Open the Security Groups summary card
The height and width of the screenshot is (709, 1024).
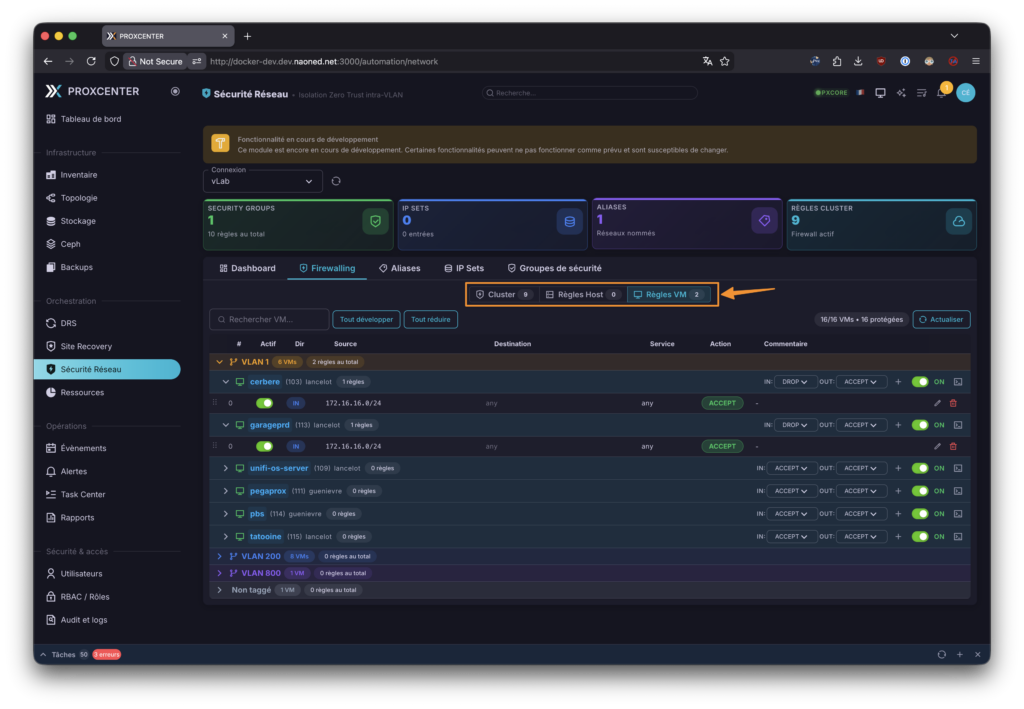tap(298, 224)
